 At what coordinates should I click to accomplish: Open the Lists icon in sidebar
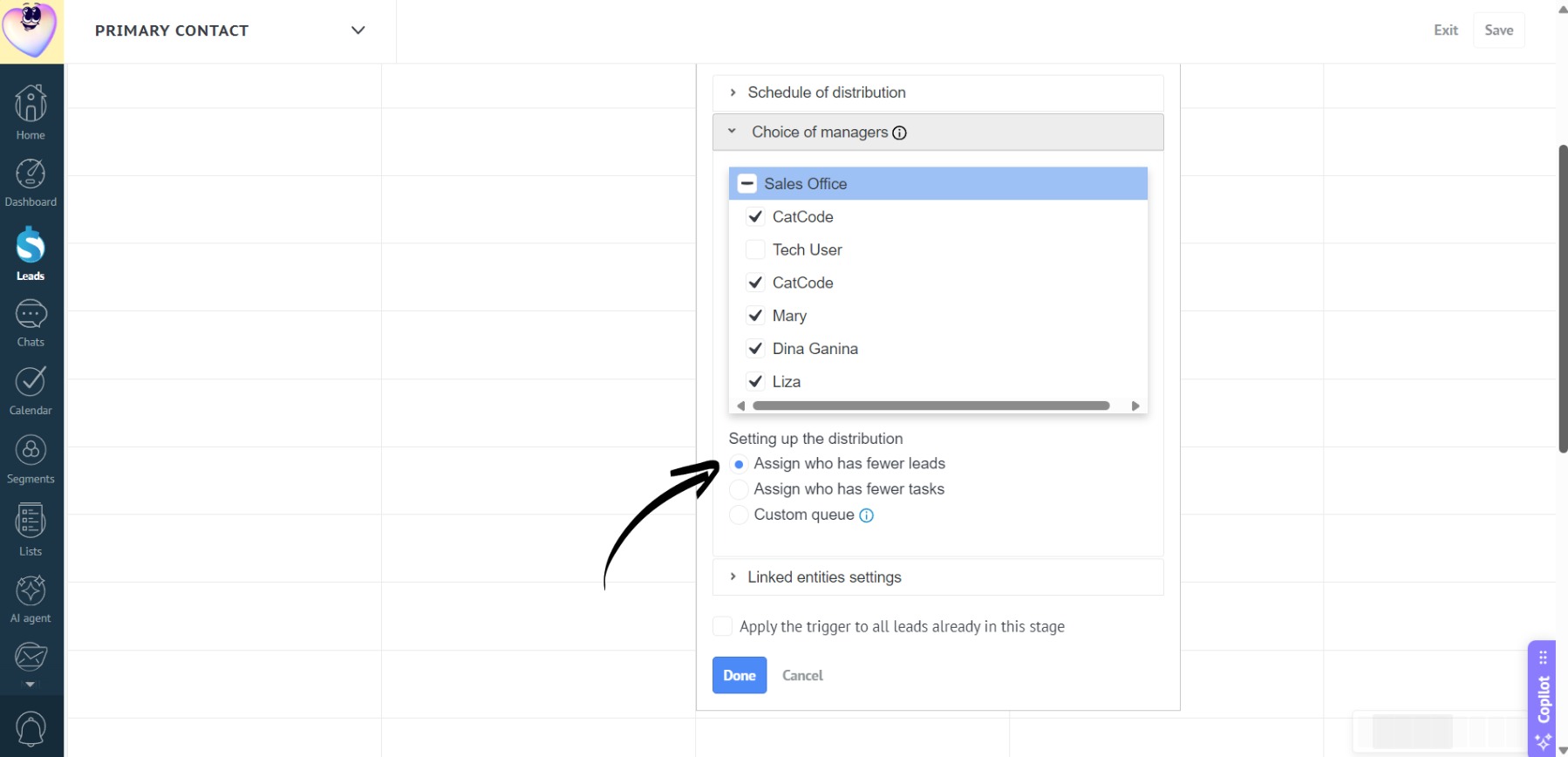(x=31, y=530)
